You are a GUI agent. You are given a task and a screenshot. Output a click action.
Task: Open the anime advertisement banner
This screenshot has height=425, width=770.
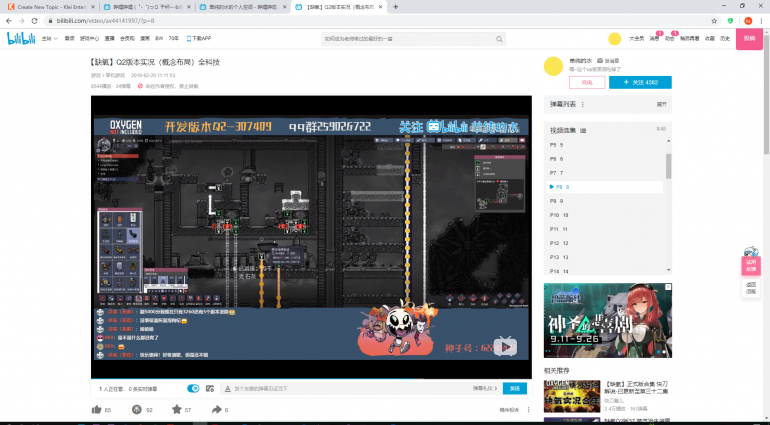tap(607, 320)
